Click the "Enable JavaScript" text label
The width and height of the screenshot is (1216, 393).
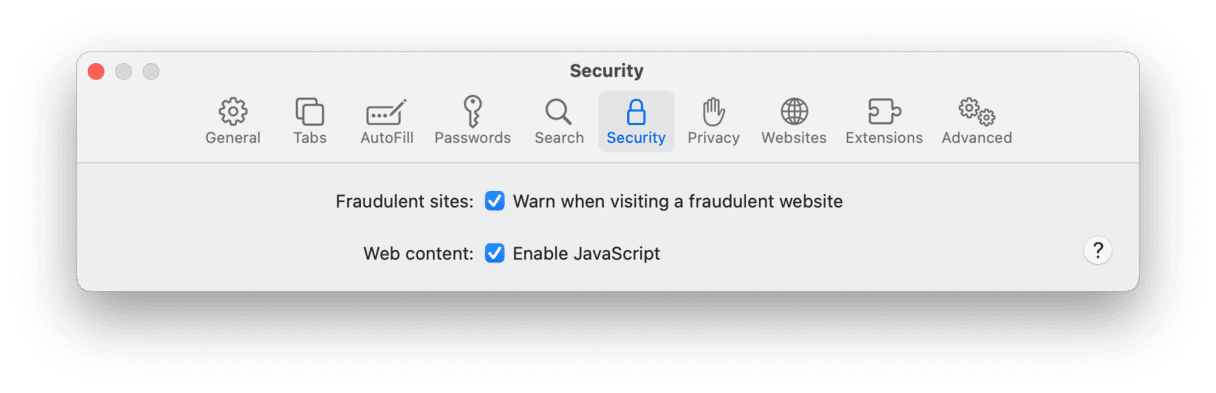pos(587,254)
